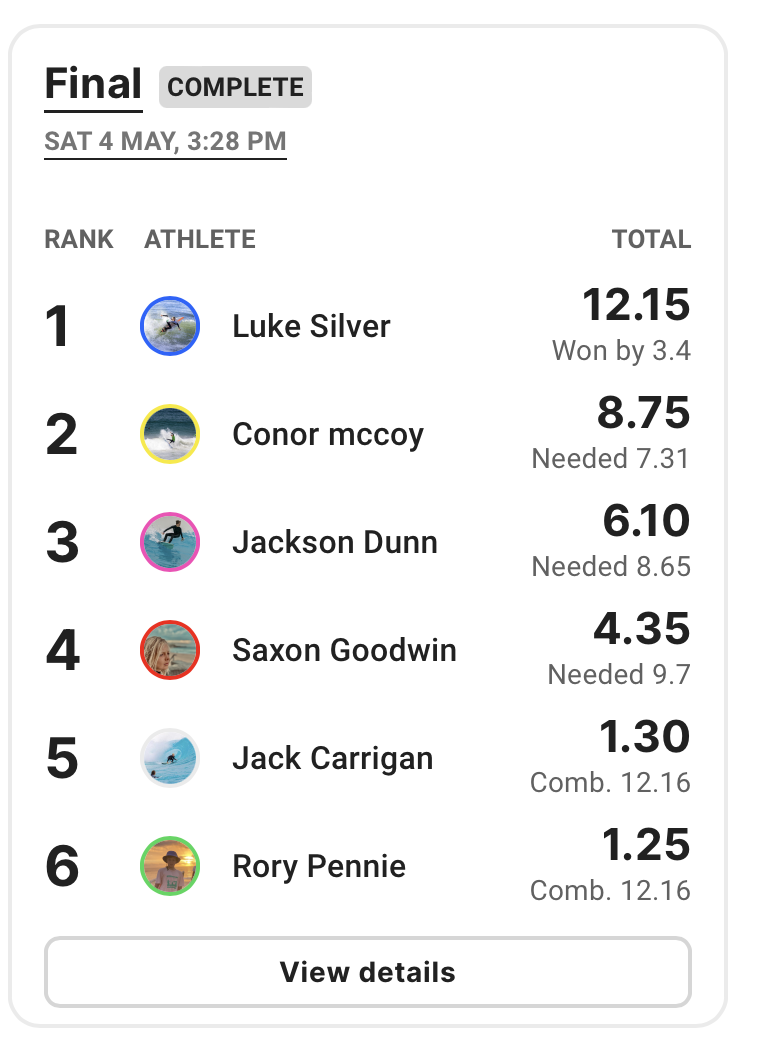Viewport: 766px width, 1052px height.
Task: Select athlete name Luke Silver
Action: pos(311,326)
